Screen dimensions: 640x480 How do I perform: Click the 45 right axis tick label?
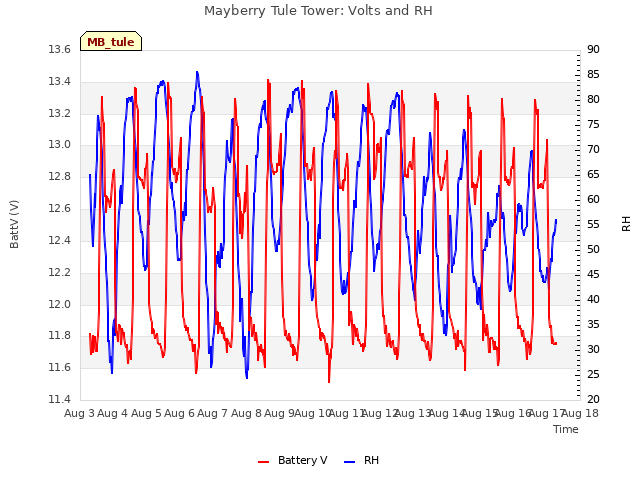click(x=593, y=275)
